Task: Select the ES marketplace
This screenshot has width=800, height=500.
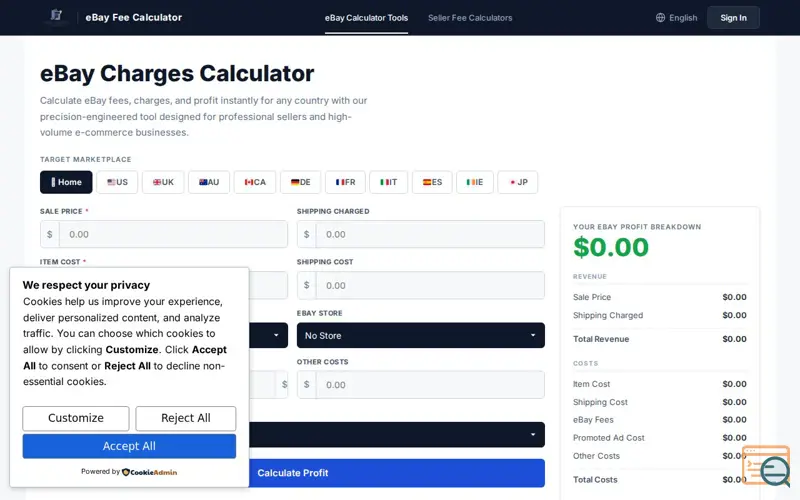Action: [x=432, y=182]
